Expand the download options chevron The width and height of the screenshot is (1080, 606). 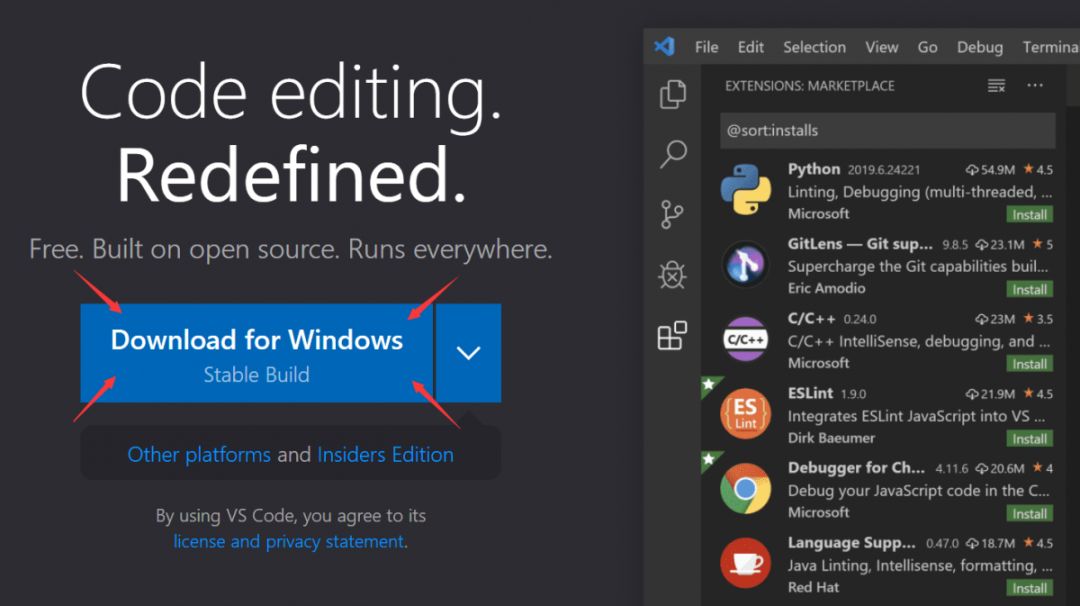pyautogui.click(x=468, y=353)
